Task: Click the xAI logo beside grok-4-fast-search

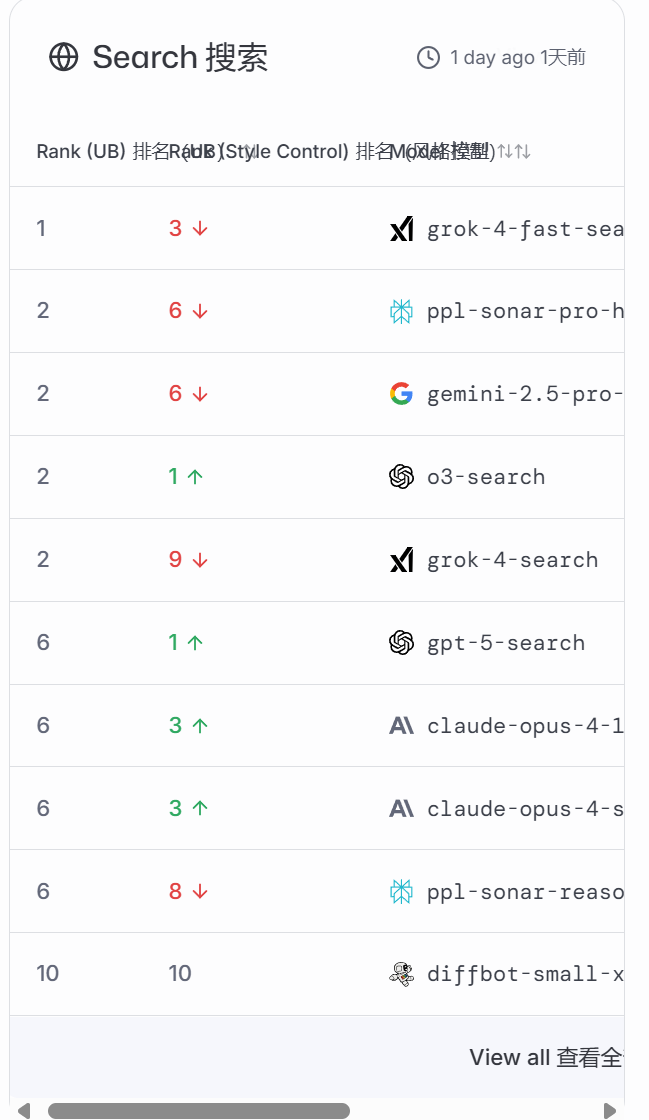Action: [x=401, y=230]
